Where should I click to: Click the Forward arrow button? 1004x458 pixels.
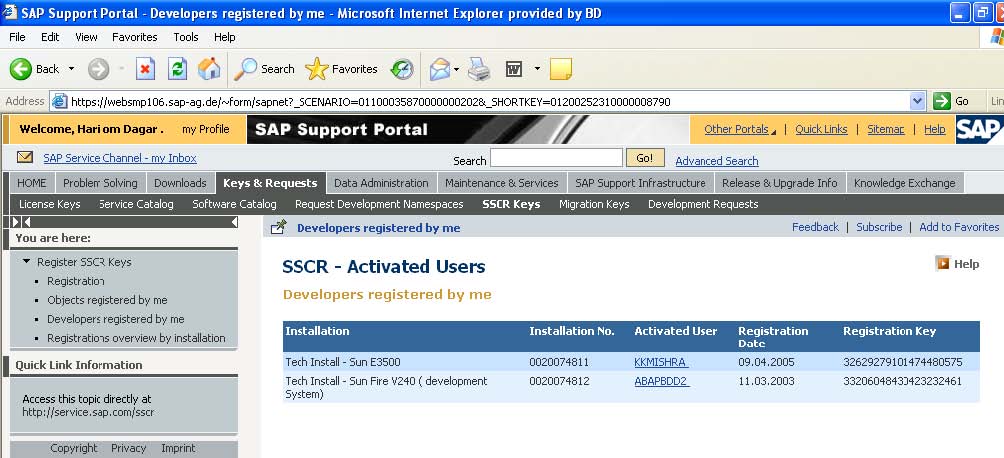coord(98,69)
